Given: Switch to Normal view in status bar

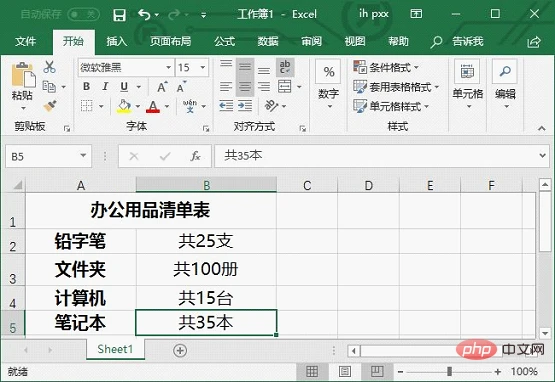Looking at the screenshot, I should 312,371.
